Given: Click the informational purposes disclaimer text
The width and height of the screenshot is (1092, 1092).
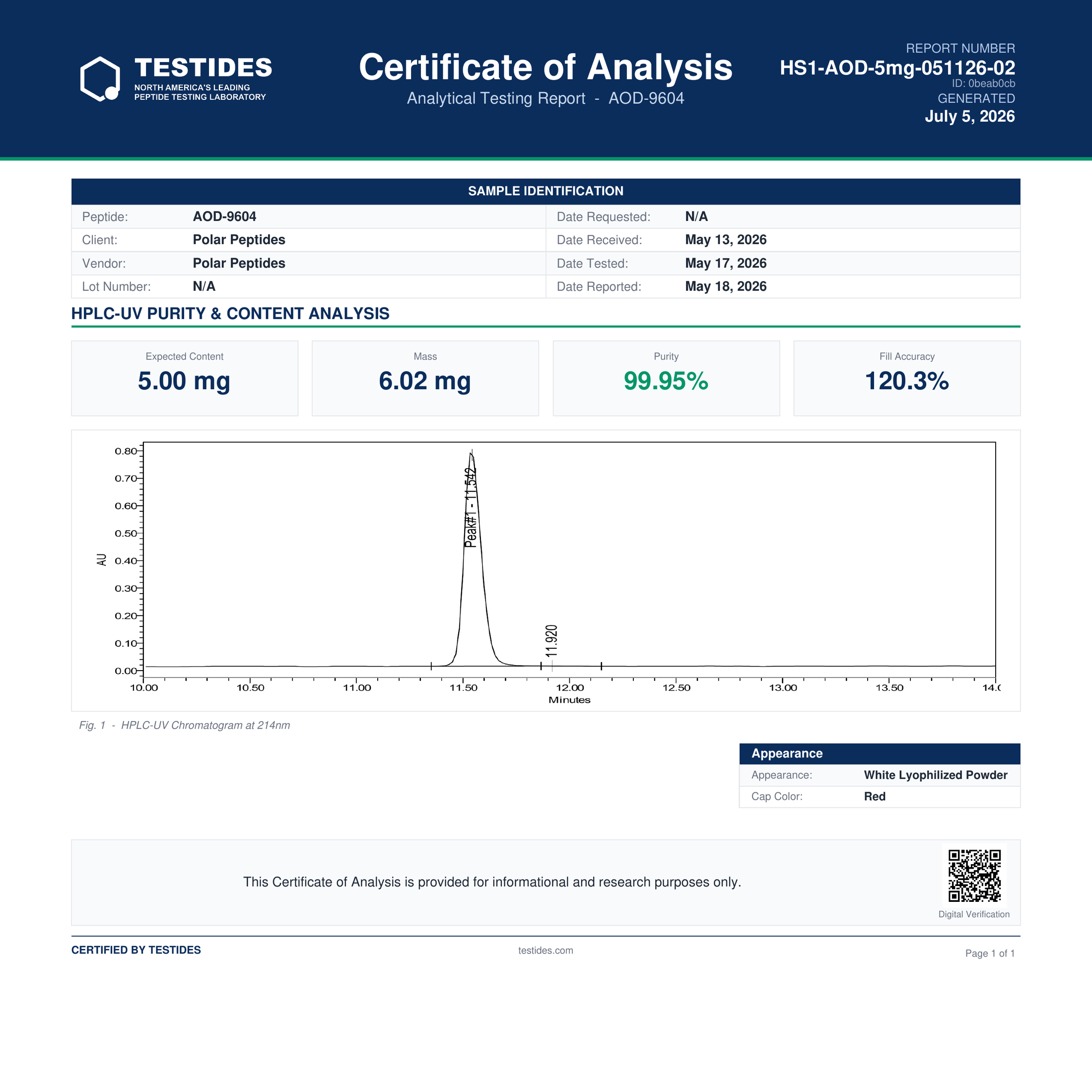Looking at the screenshot, I should 492,883.
